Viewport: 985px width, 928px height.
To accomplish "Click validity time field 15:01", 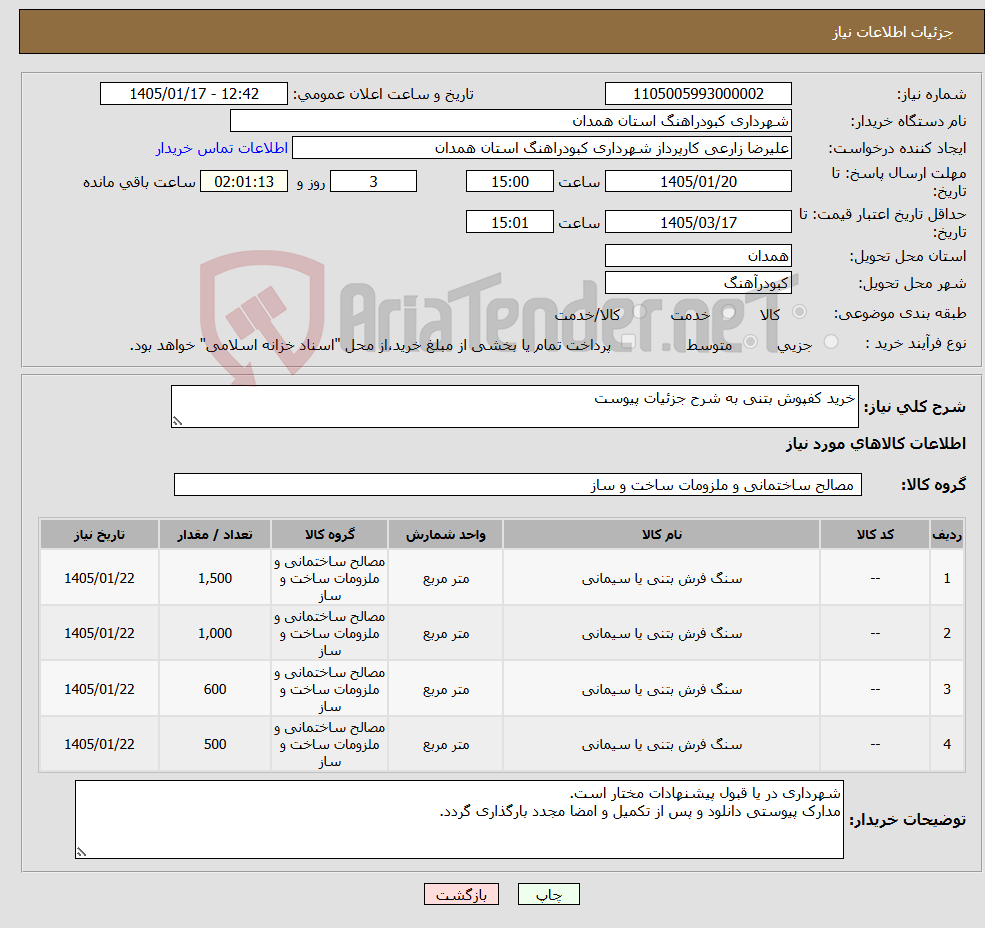I will 509,222.
